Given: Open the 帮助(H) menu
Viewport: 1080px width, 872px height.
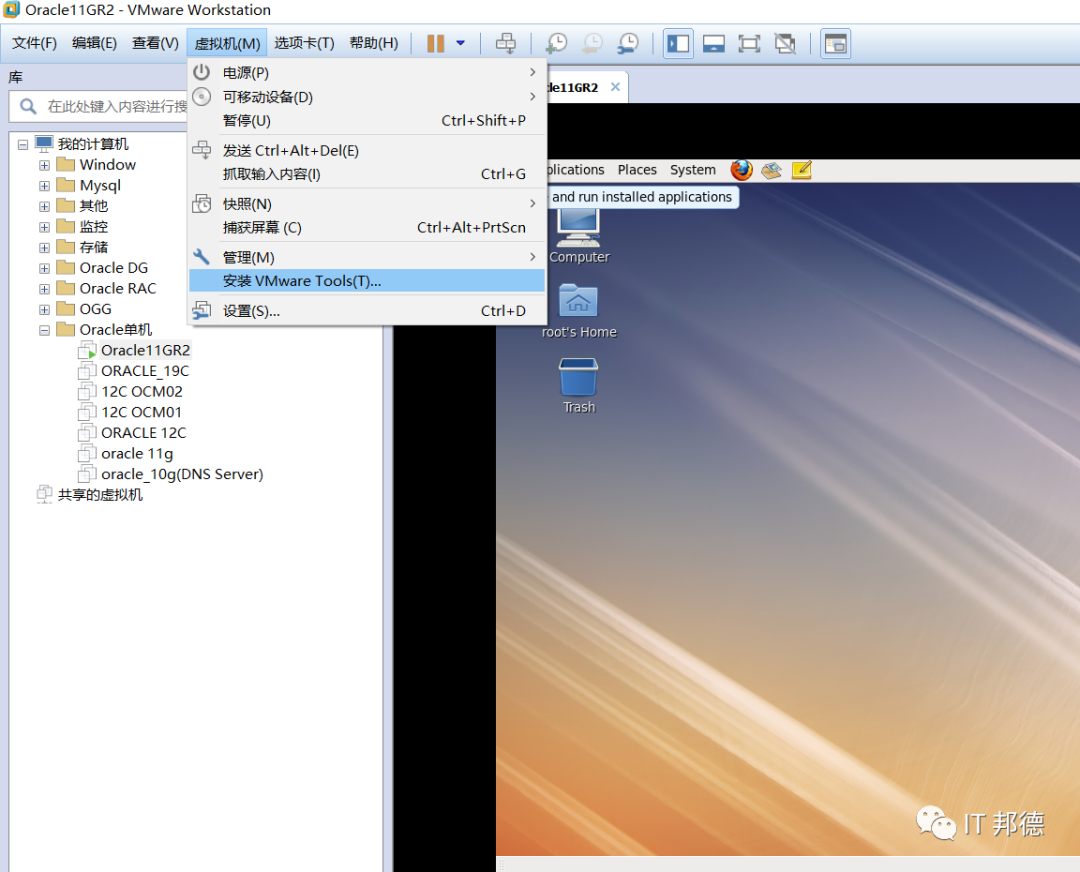Looking at the screenshot, I should 374,43.
